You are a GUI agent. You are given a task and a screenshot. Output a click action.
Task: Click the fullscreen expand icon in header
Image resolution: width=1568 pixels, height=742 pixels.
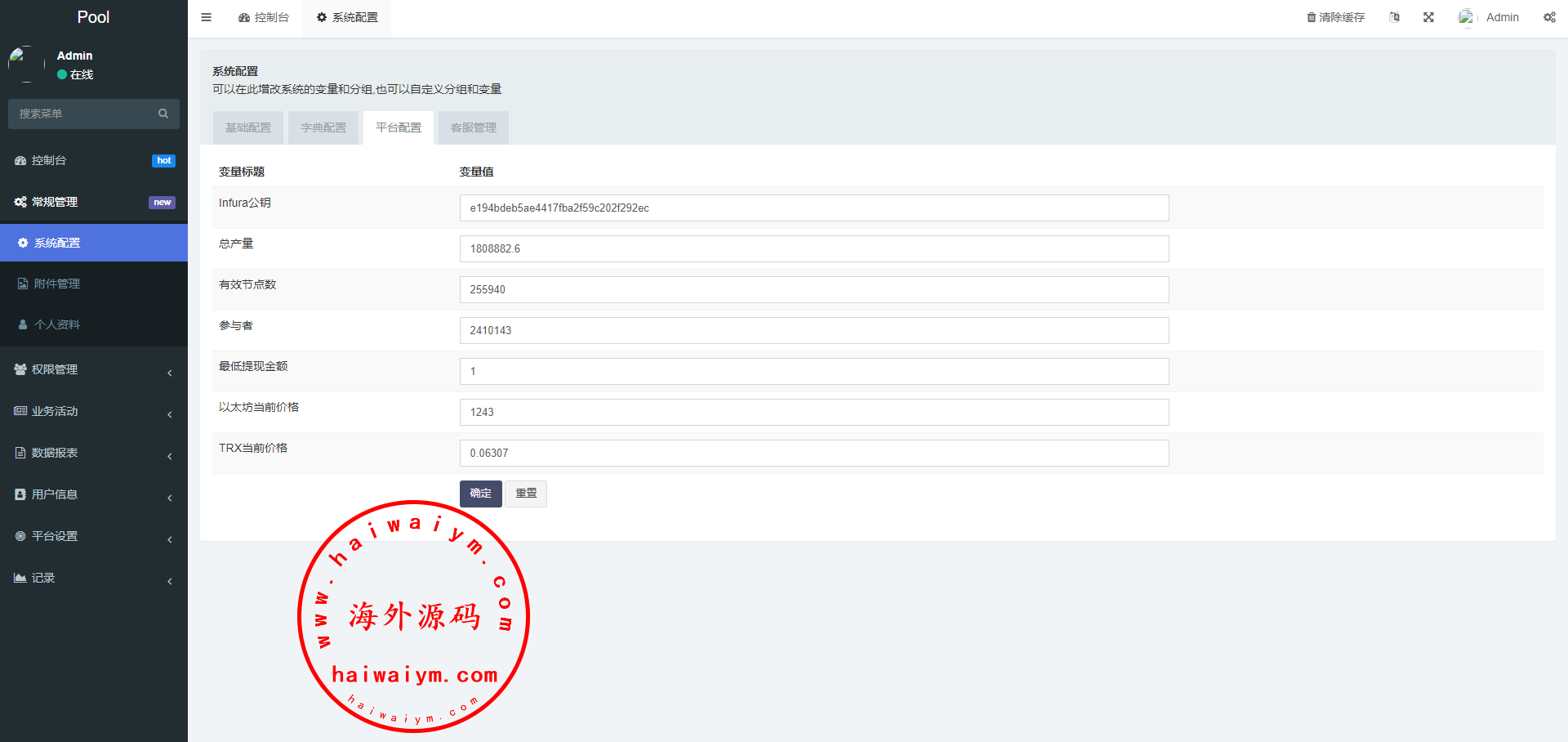coord(1428,17)
